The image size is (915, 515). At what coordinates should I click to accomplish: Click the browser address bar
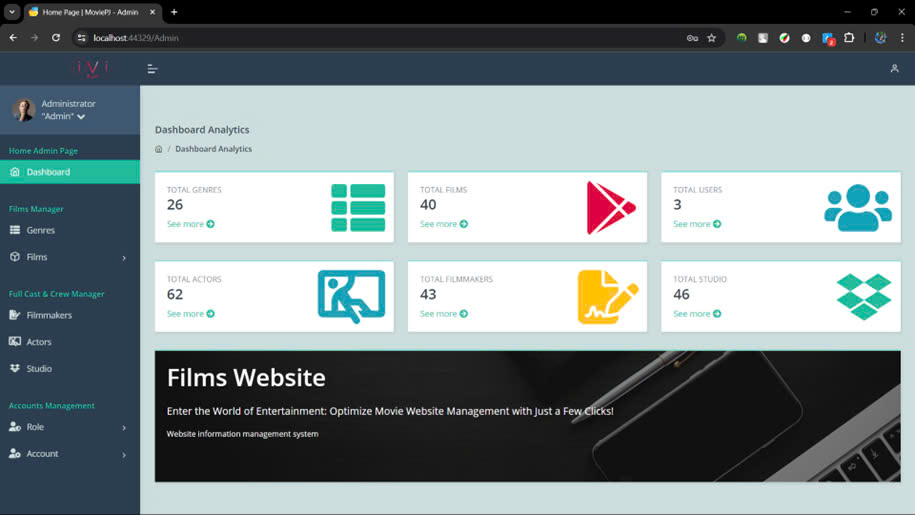(385, 38)
